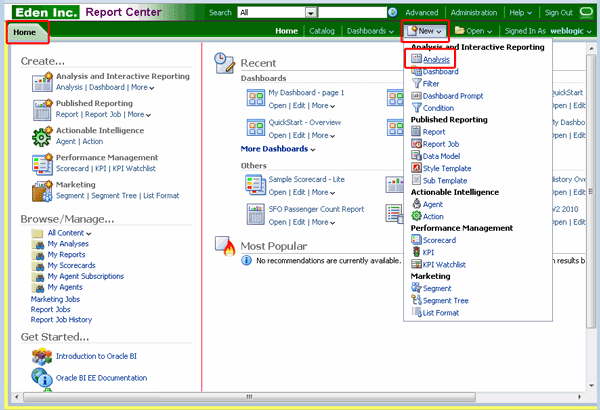The width and height of the screenshot is (600, 410).
Task: Edit My Dashboard - page 1
Action: coord(299,106)
